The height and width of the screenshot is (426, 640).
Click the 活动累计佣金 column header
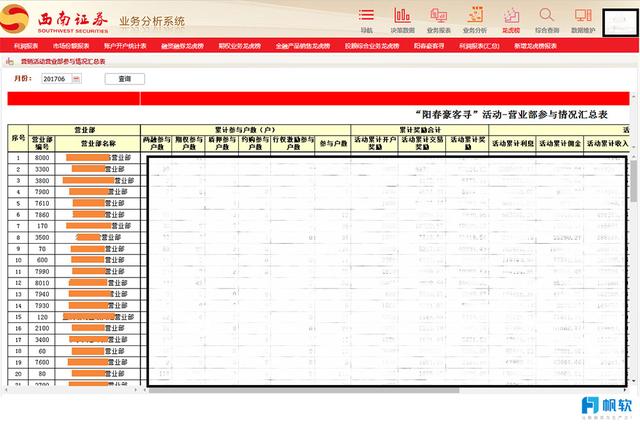tap(560, 144)
